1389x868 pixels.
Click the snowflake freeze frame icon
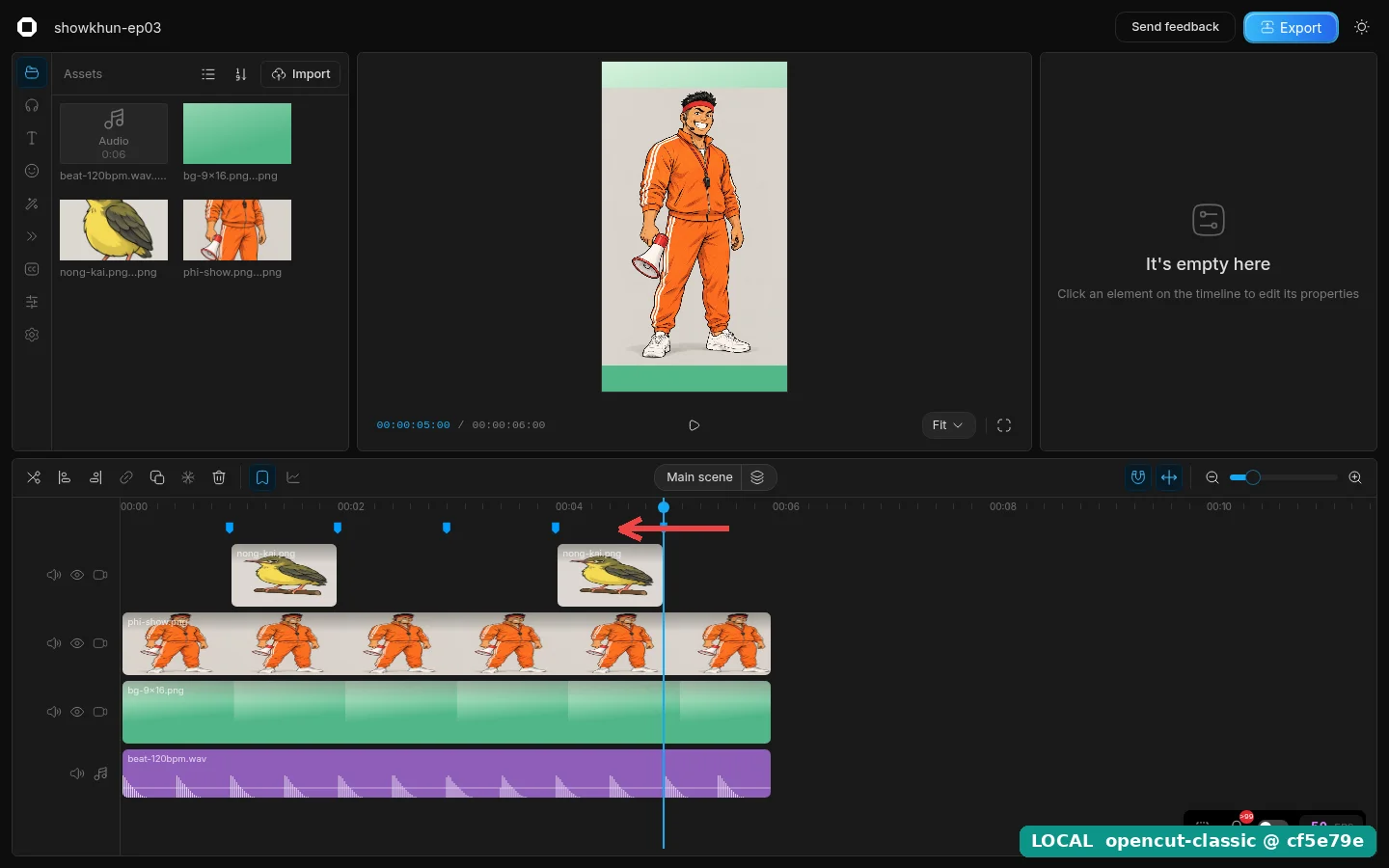188,477
